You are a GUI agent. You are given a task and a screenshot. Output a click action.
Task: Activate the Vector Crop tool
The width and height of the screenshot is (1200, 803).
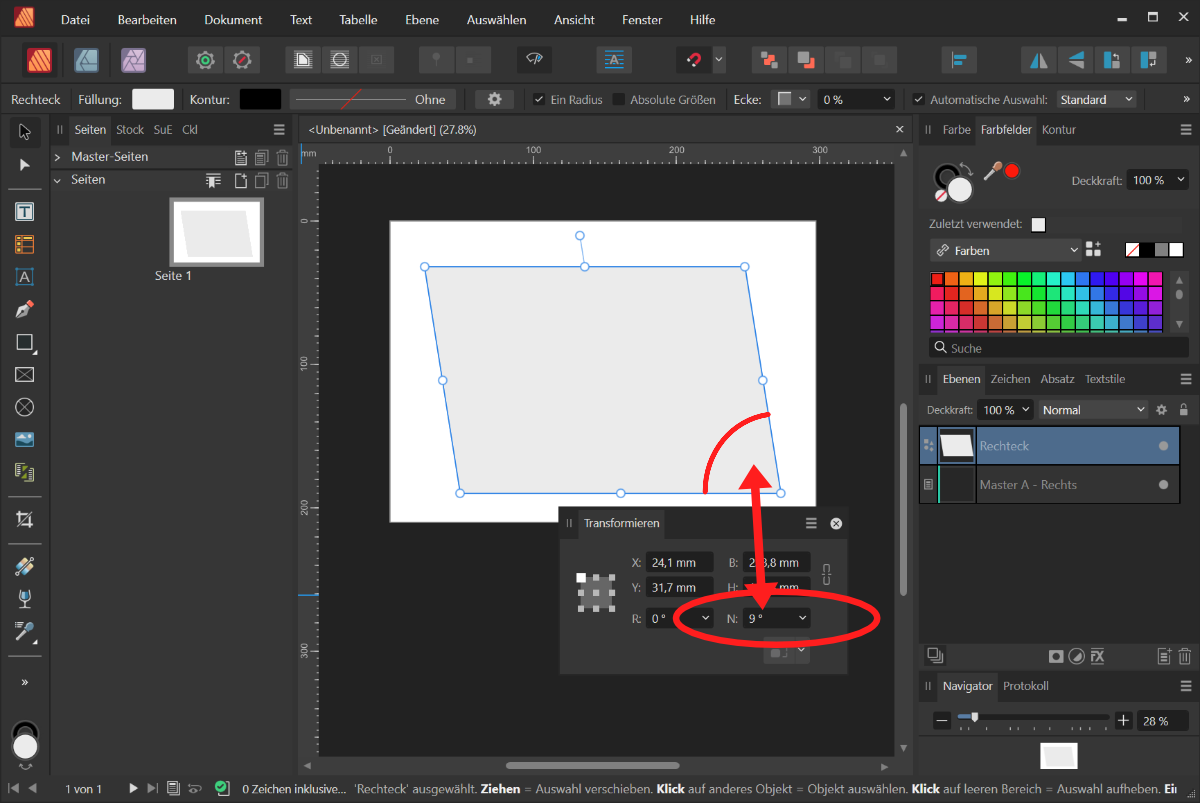(x=24, y=519)
